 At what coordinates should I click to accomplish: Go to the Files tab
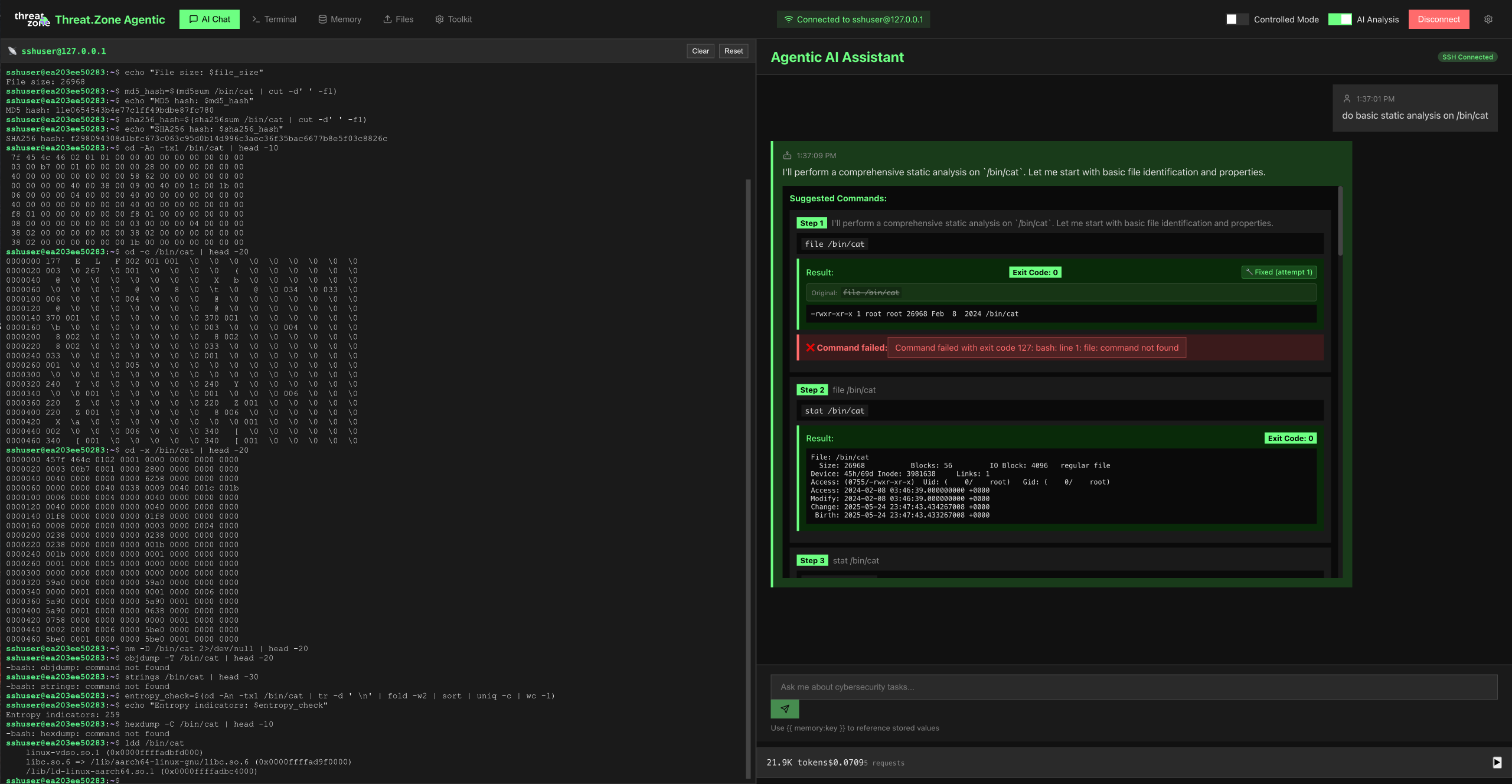pos(398,19)
